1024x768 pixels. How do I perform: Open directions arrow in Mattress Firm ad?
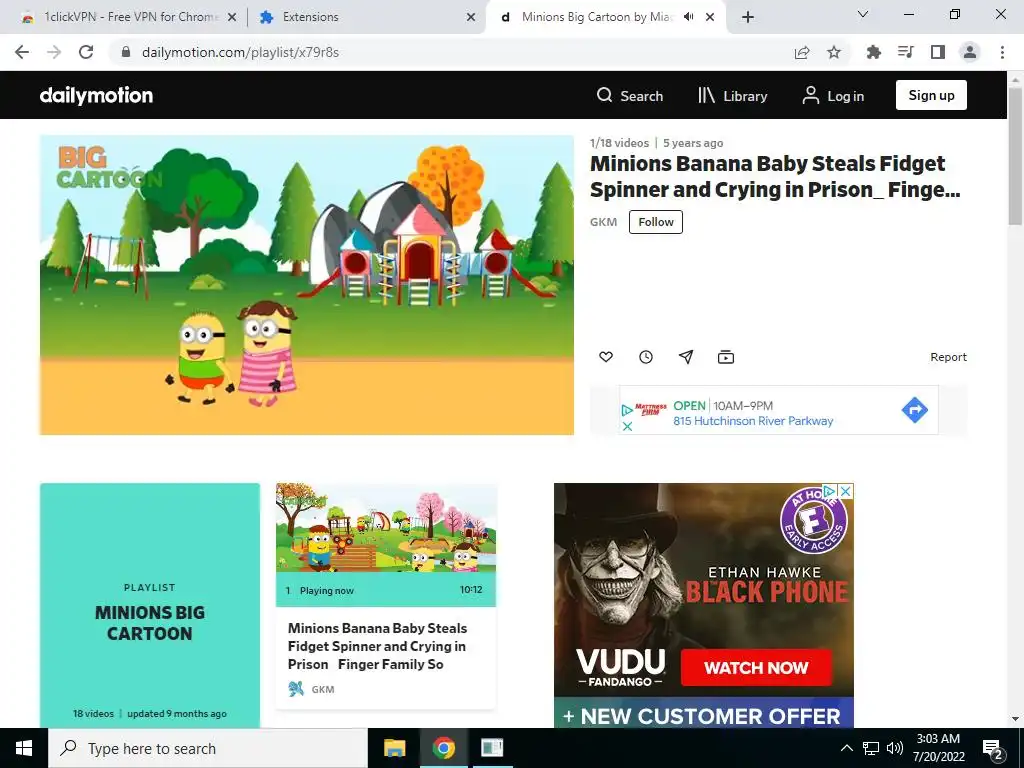(914, 410)
